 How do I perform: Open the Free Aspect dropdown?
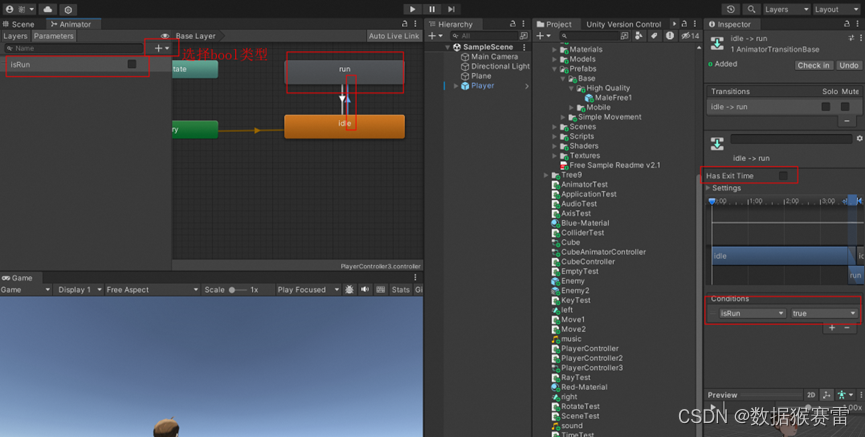pos(152,290)
